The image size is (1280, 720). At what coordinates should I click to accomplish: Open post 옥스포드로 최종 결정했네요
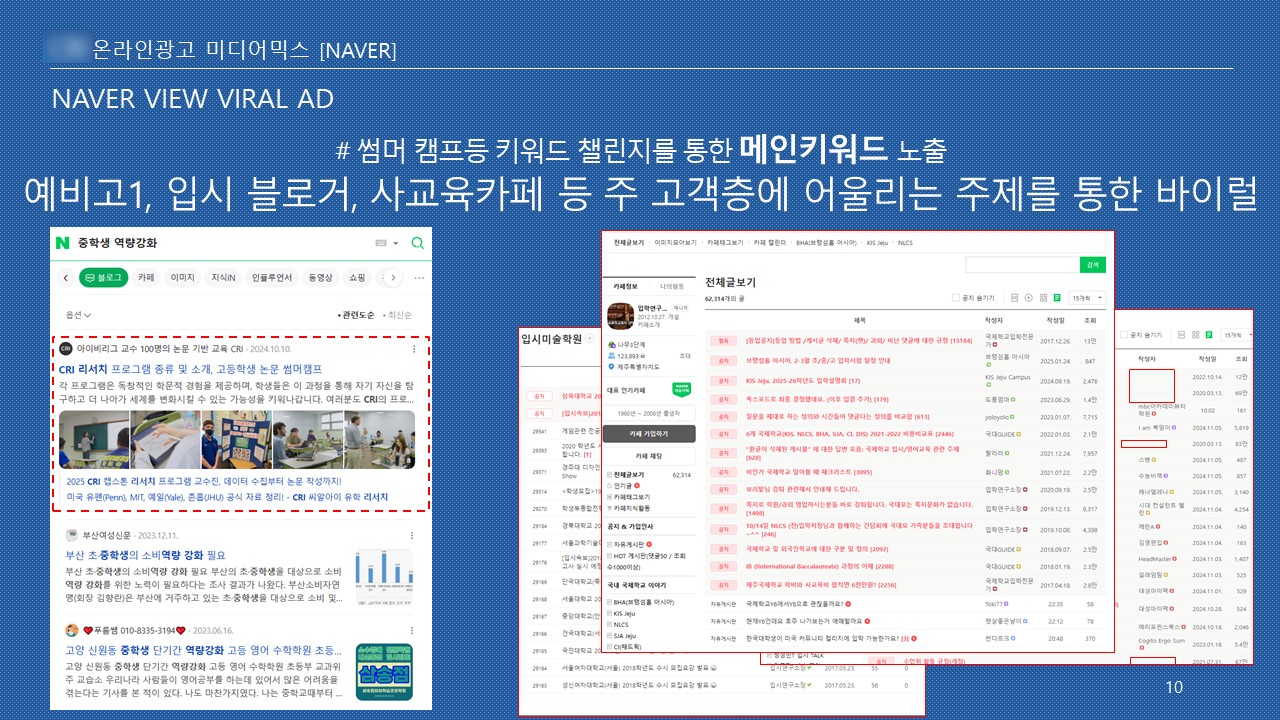coord(817,398)
